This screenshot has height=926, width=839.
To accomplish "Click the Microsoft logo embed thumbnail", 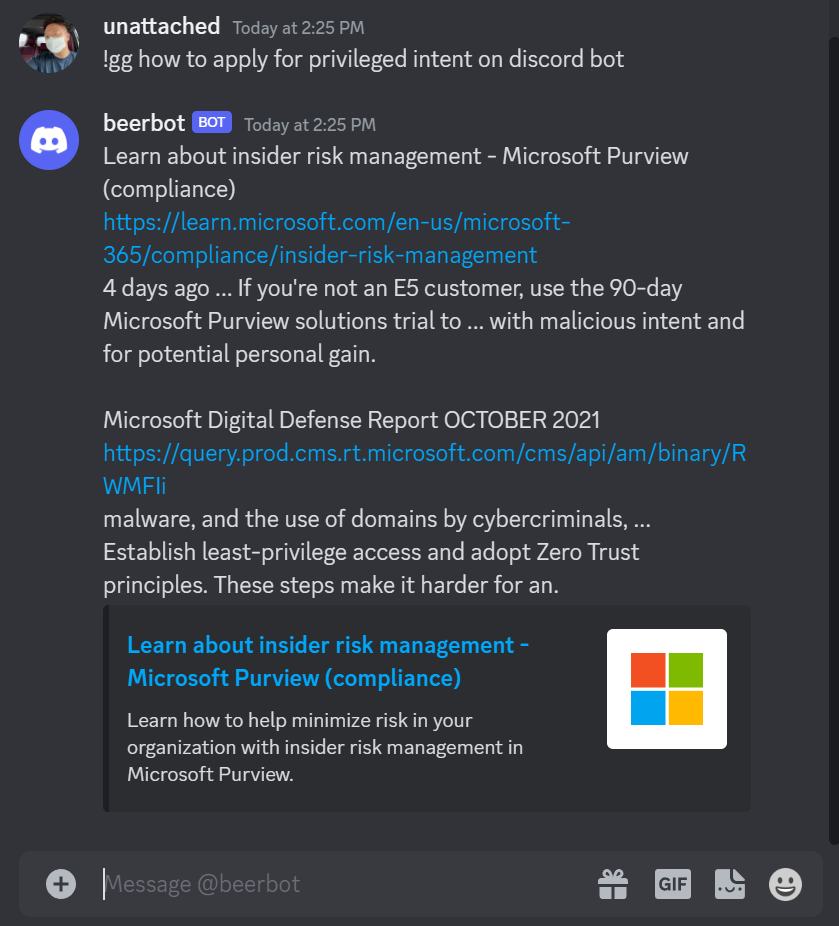I will (x=666, y=689).
